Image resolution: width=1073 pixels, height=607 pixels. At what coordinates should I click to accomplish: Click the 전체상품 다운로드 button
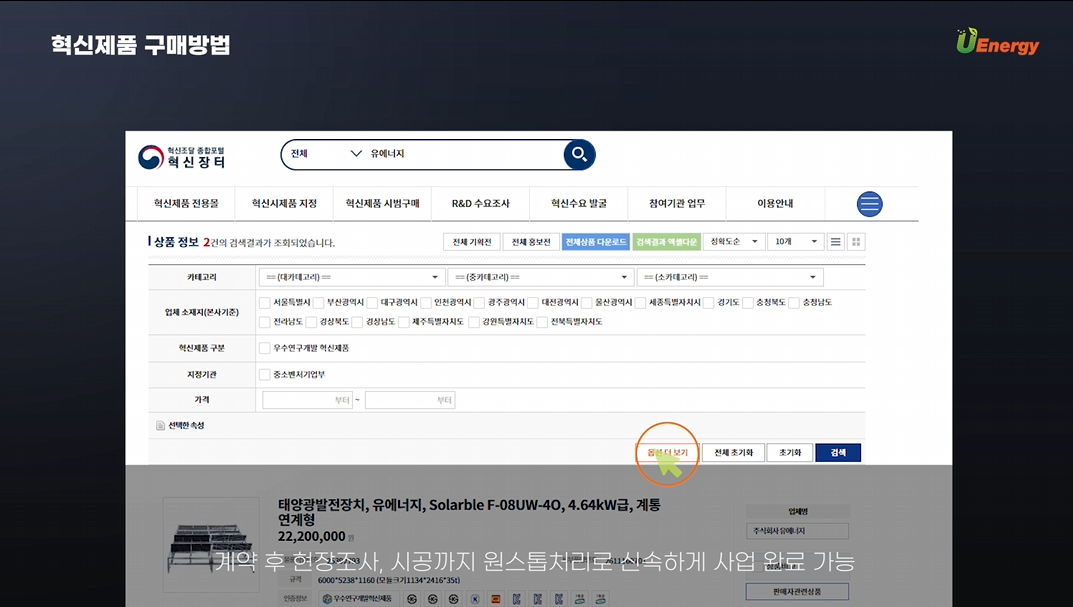point(595,242)
